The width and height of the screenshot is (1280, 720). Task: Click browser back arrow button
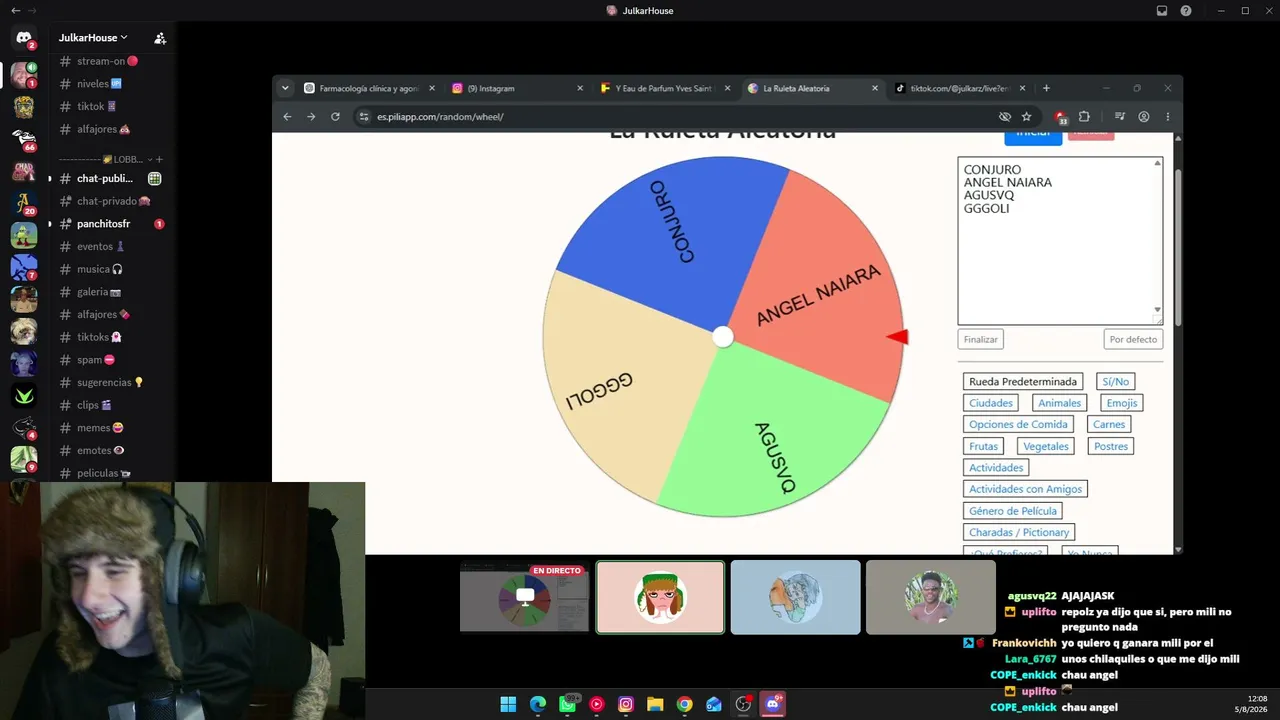click(287, 117)
